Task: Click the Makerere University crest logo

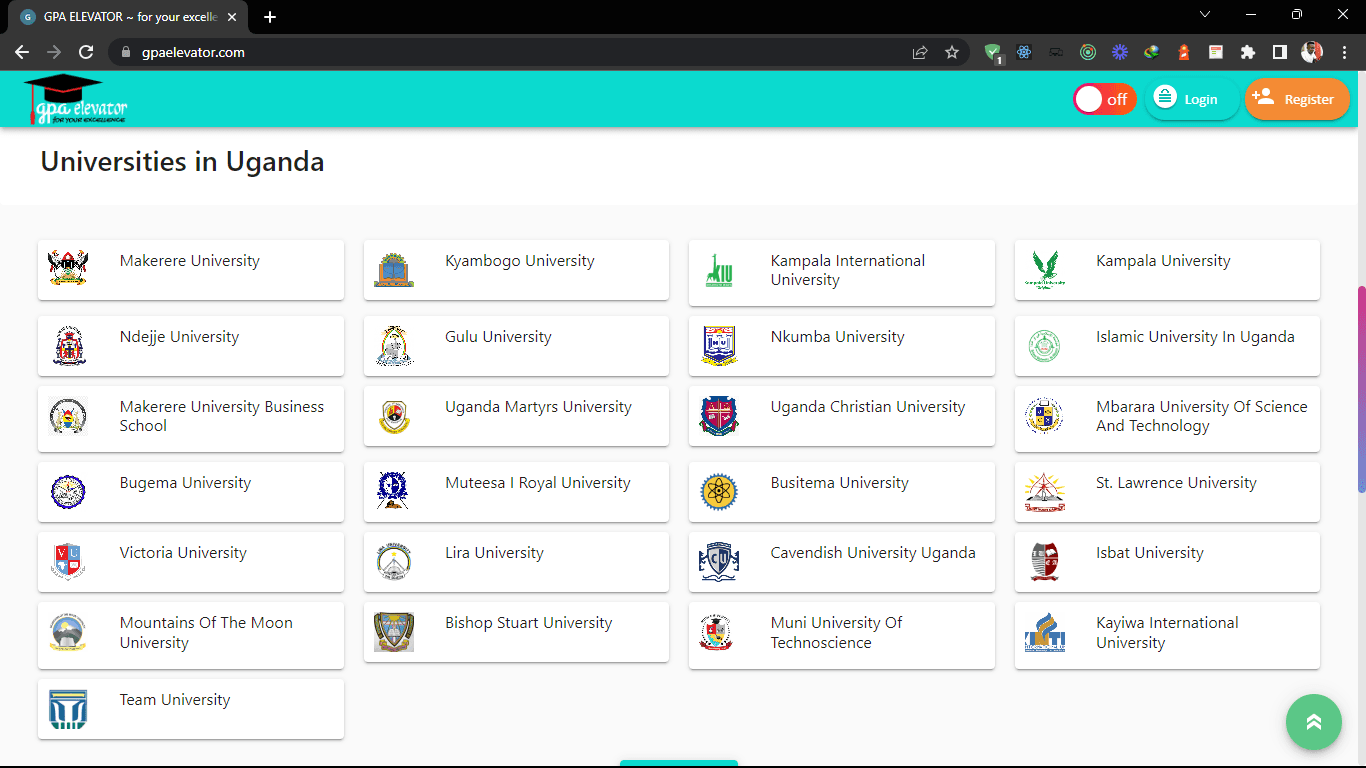Action: click(68, 268)
